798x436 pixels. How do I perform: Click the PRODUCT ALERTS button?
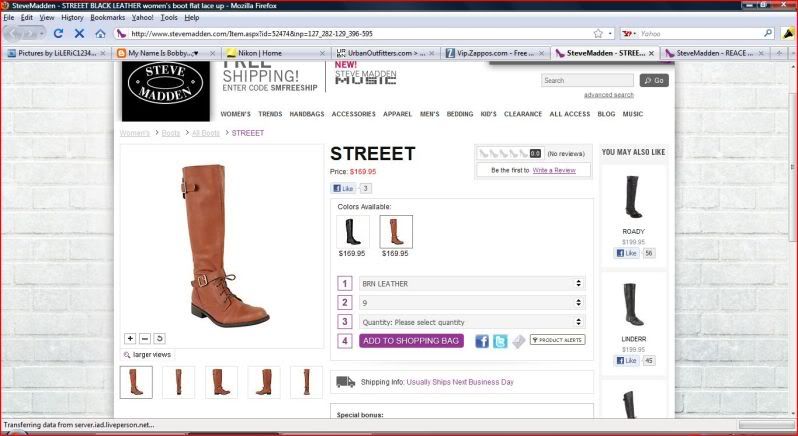[557, 340]
